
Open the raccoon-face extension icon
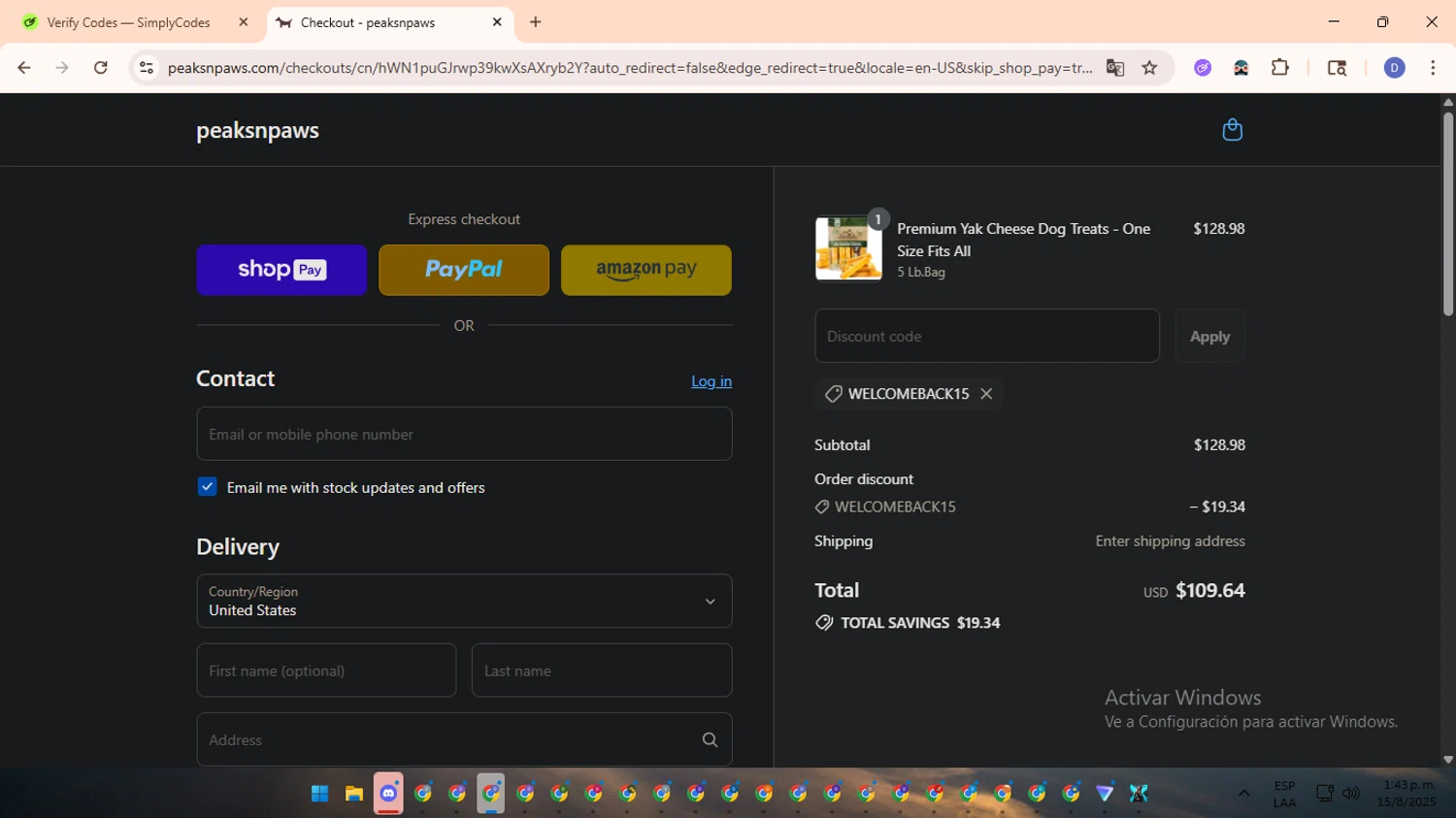[x=1241, y=68]
